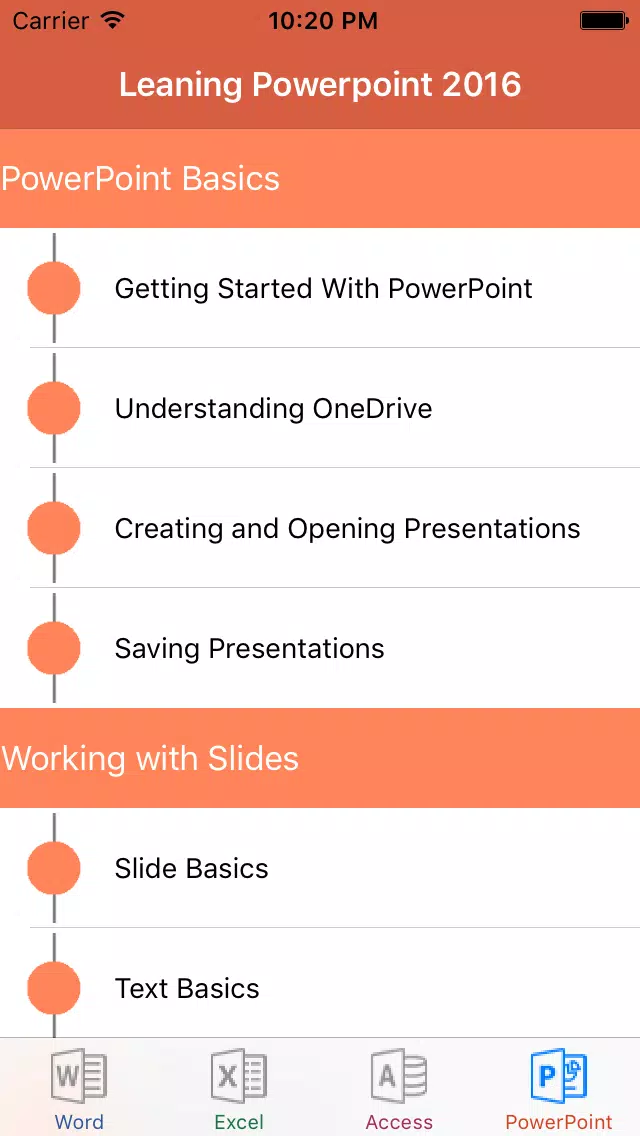Open Slide Basics lesson
Viewport: 640px width, 1136px height.
pyautogui.click(x=320, y=868)
